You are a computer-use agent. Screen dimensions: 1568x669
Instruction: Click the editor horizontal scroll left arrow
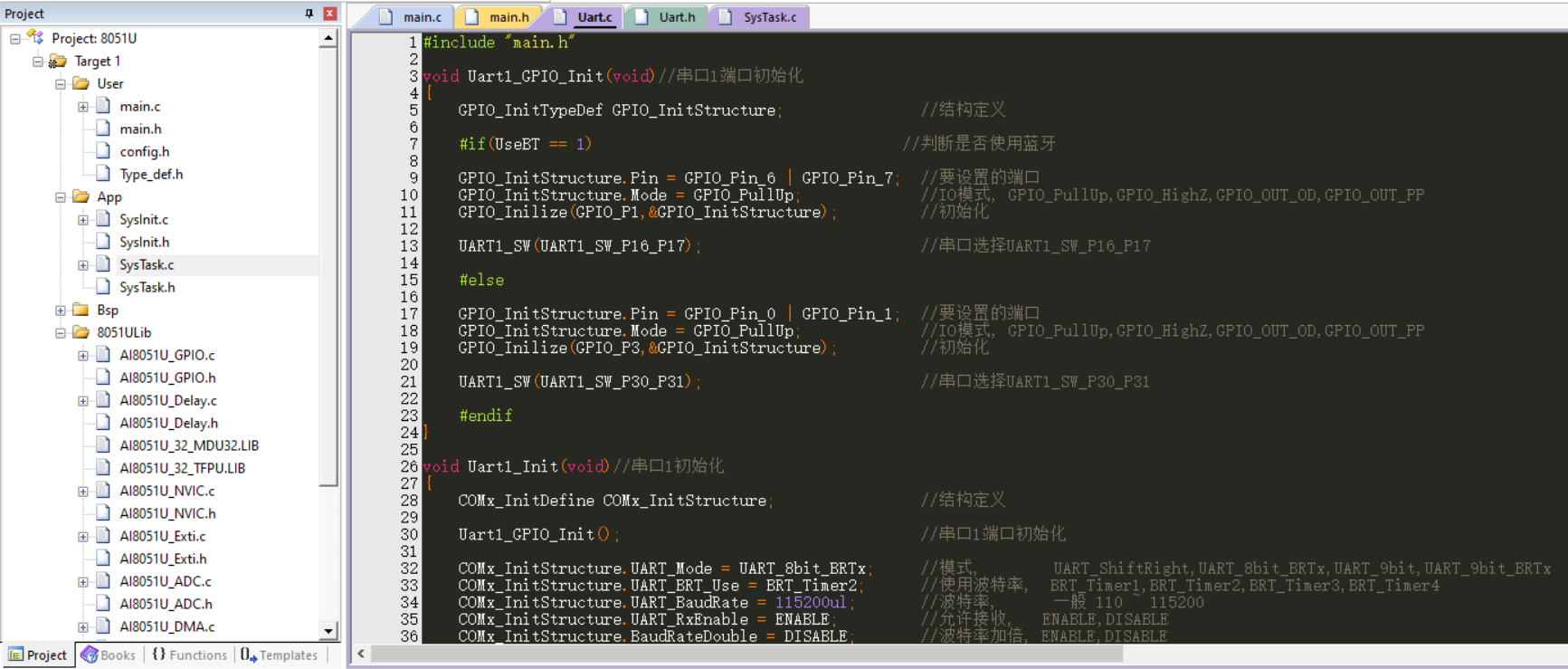pyautogui.click(x=361, y=654)
